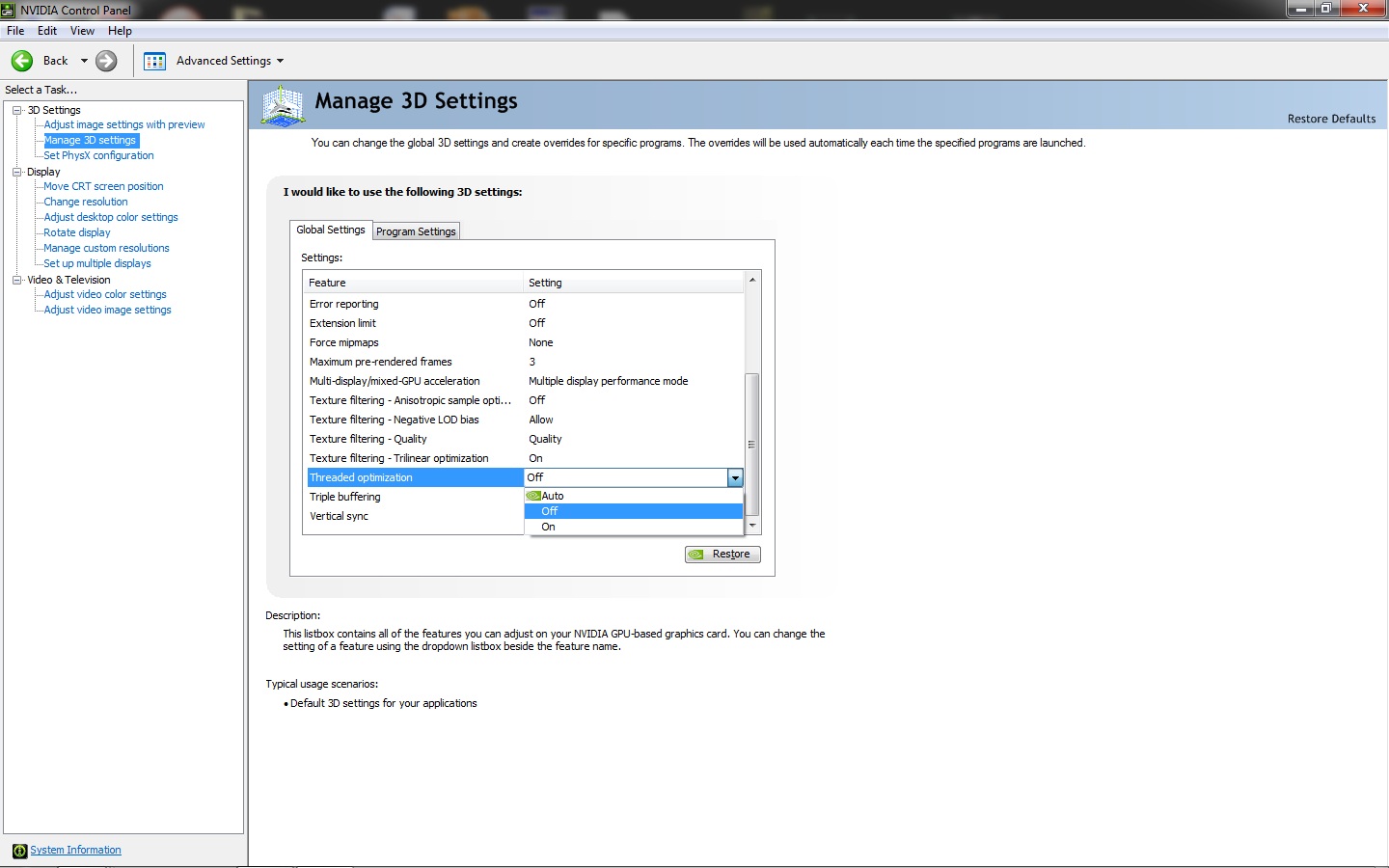Viewport: 1389px width, 868px height.
Task: Collapse the Display tree node
Action: (16, 172)
